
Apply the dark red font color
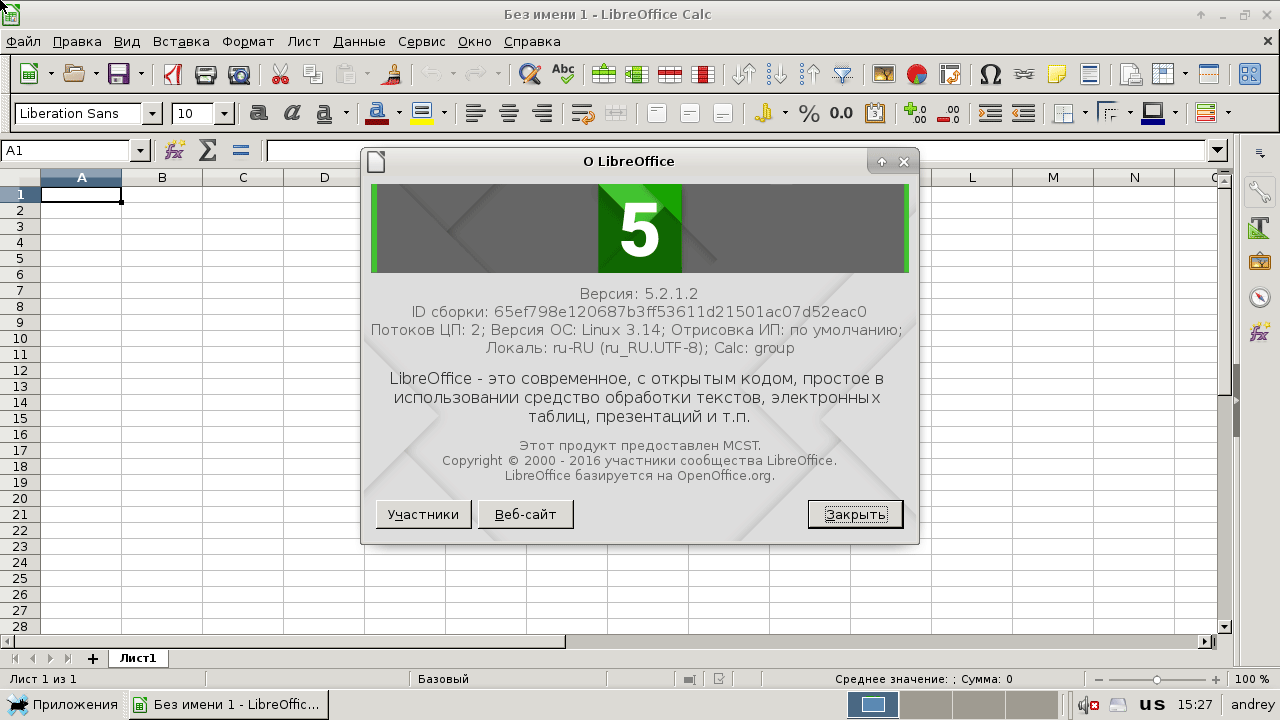pyautogui.click(x=377, y=113)
